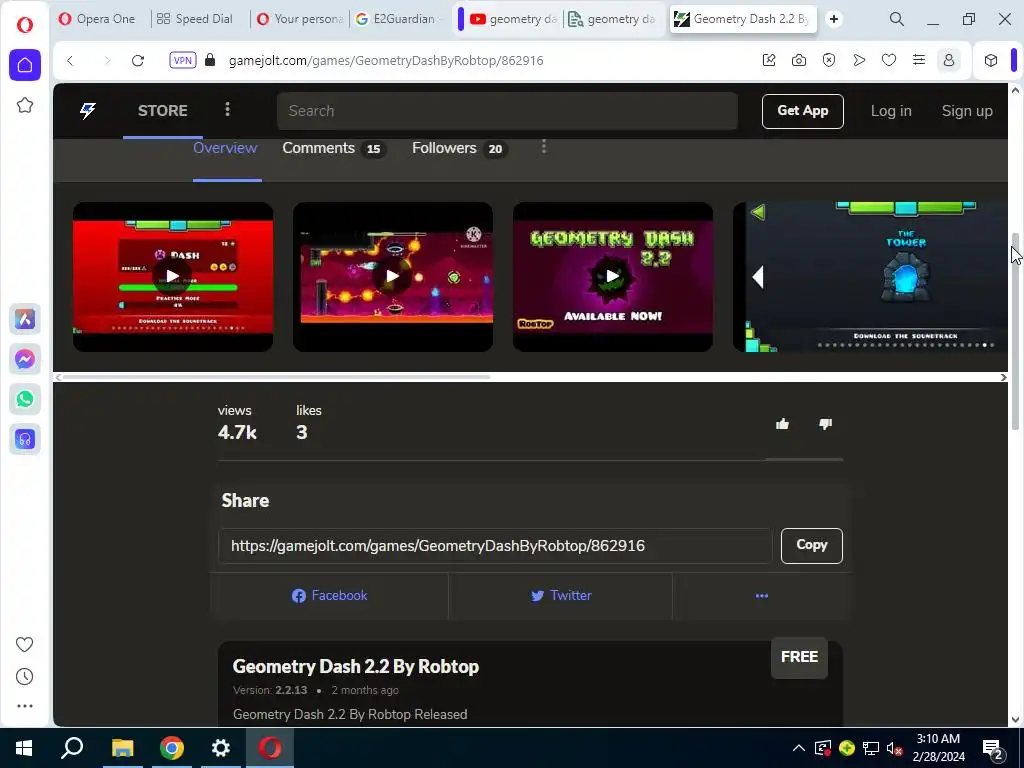Go back to previous page
The image size is (1024, 768).
(71, 61)
